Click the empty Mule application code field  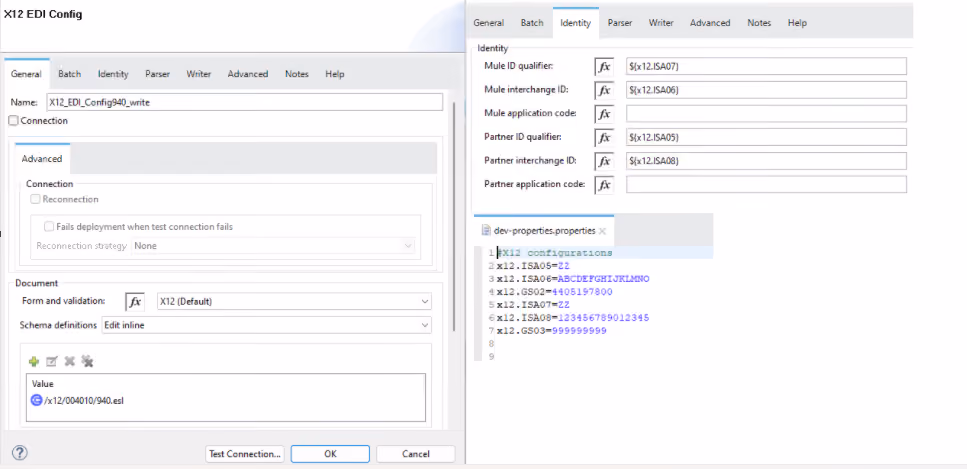tap(767, 114)
